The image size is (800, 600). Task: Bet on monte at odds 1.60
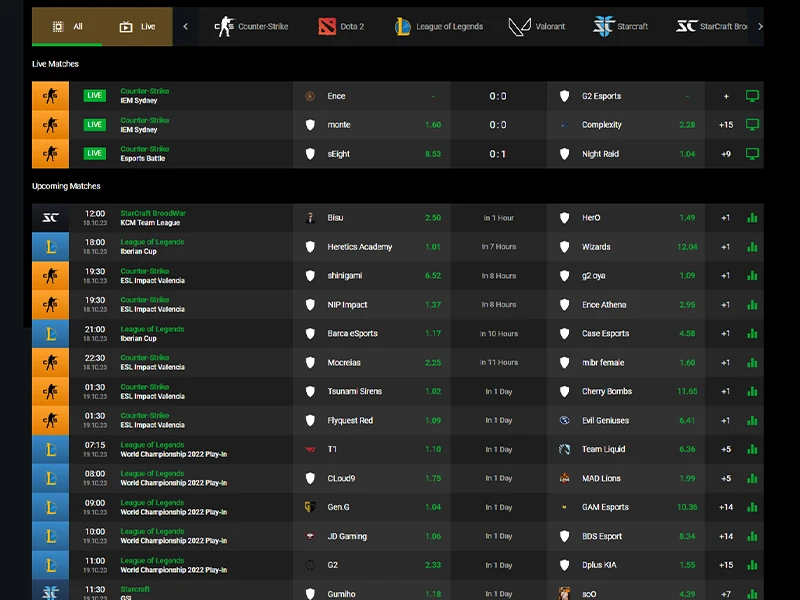433,125
